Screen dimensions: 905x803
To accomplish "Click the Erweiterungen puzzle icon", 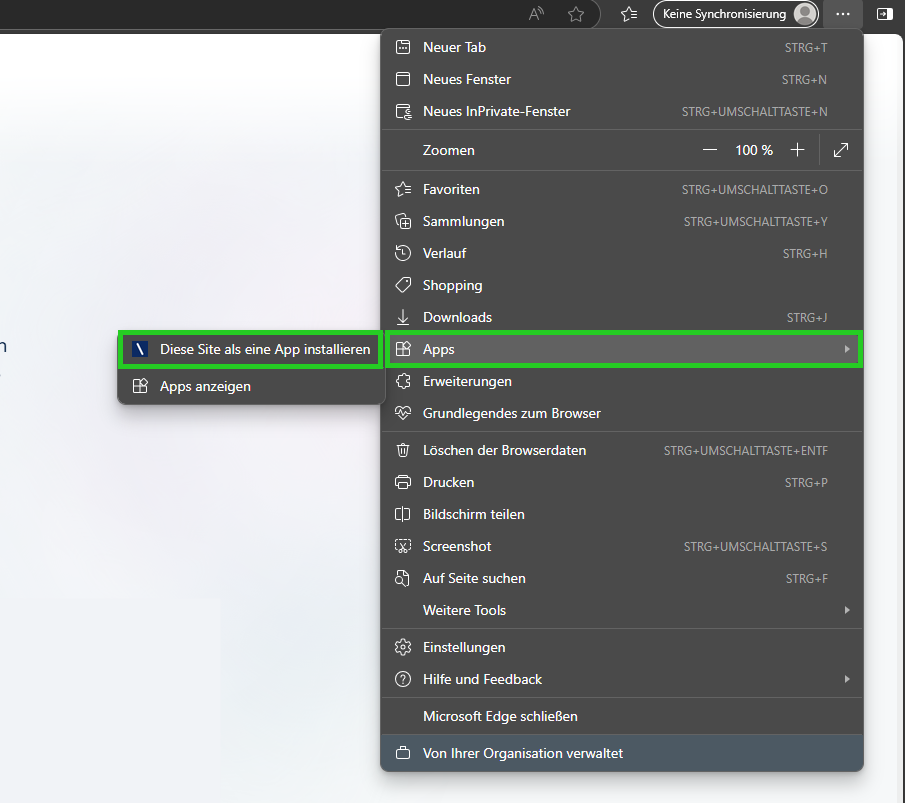I will 403,381.
